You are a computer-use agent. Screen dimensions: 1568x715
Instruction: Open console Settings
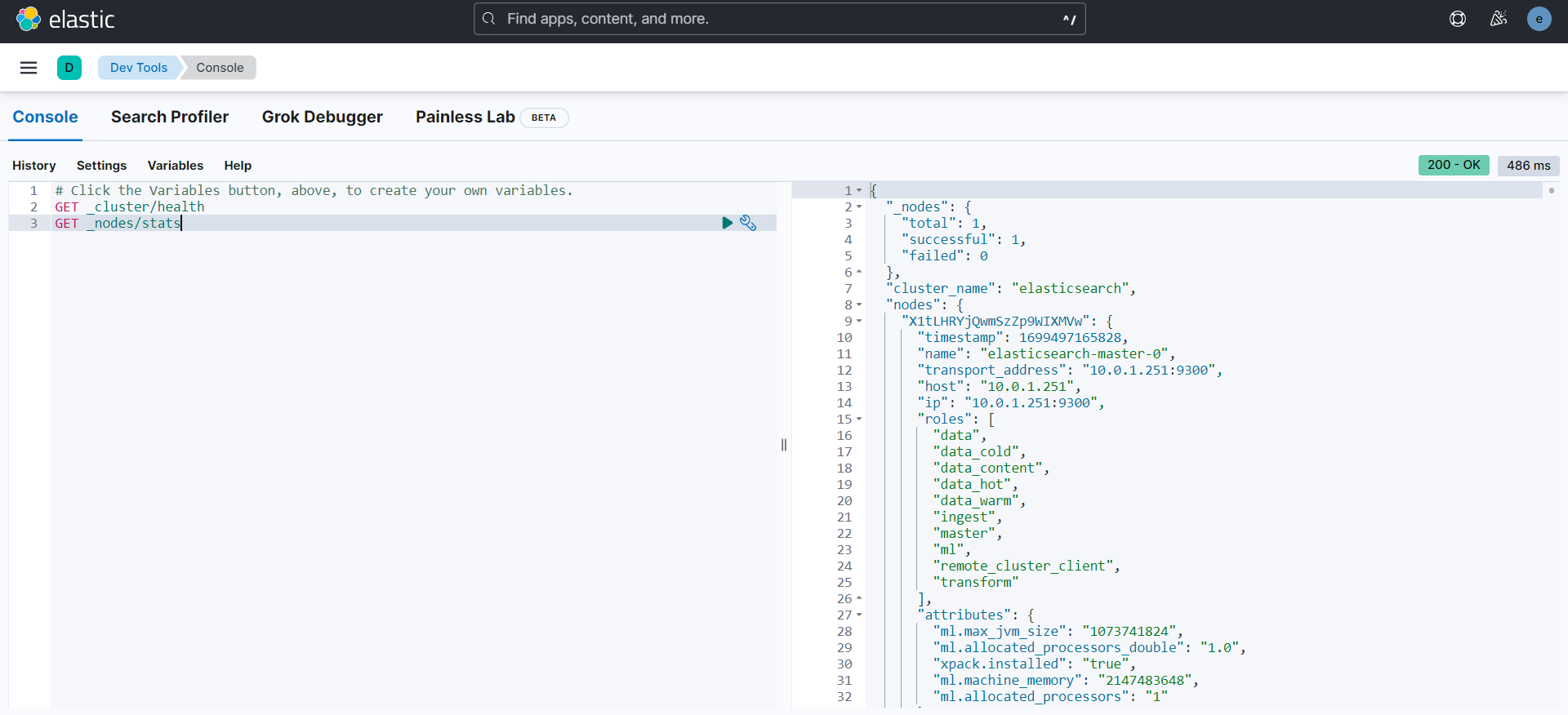[x=102, y=166]
